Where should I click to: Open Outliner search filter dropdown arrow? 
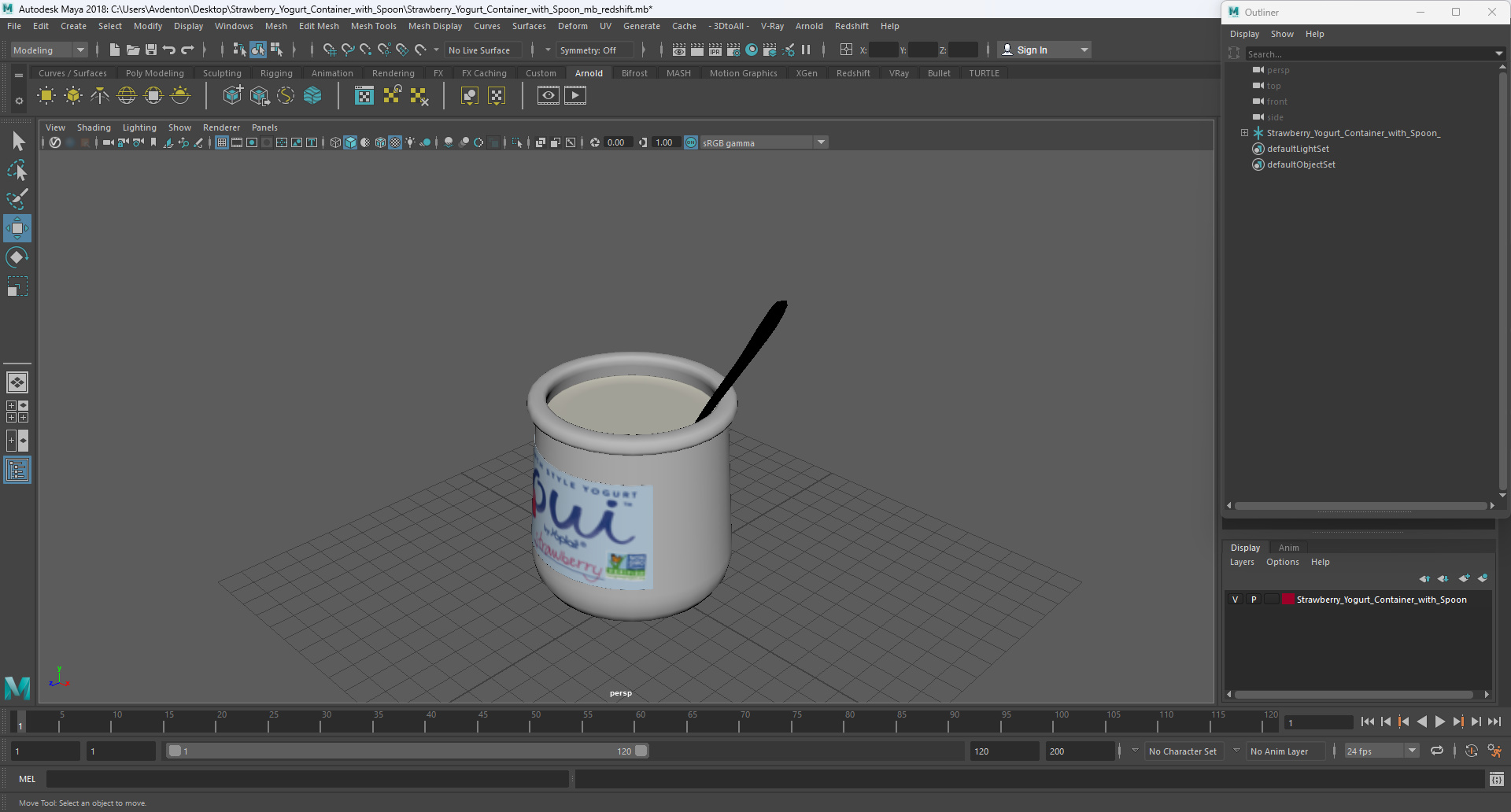pyautogui.click(x=1498, y=54)
